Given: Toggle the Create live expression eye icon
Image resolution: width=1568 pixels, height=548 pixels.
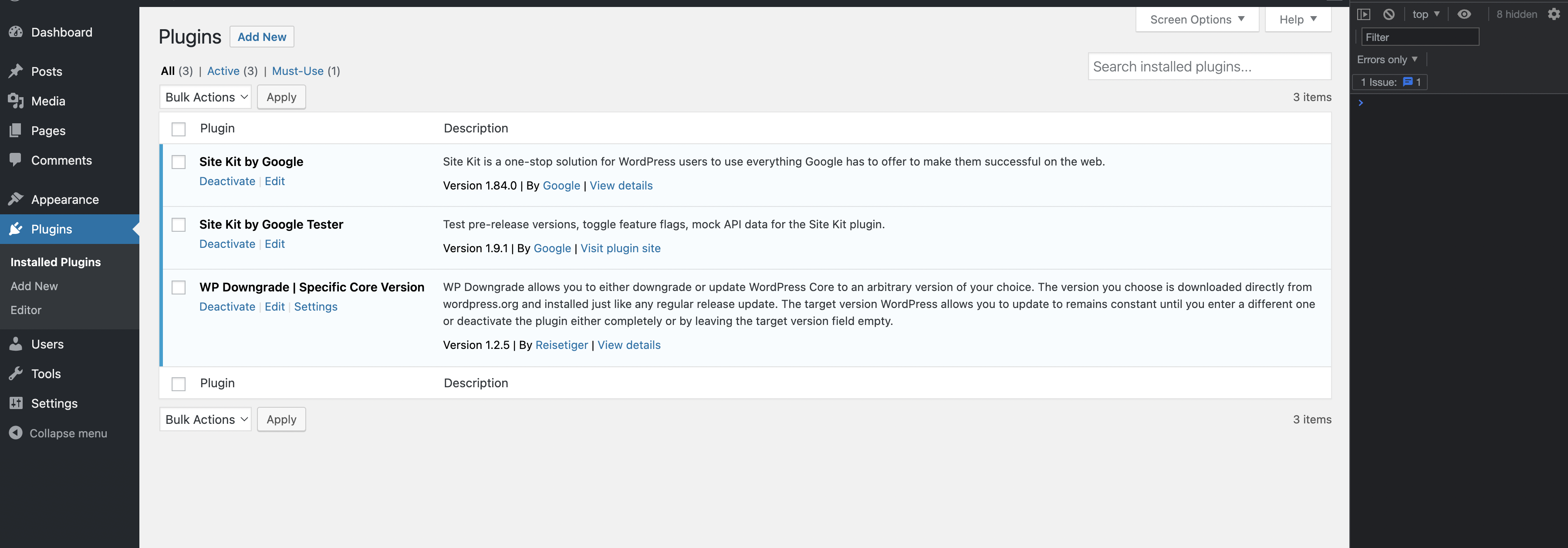Looking at the screenshot, I should (x=1464, y=14).
